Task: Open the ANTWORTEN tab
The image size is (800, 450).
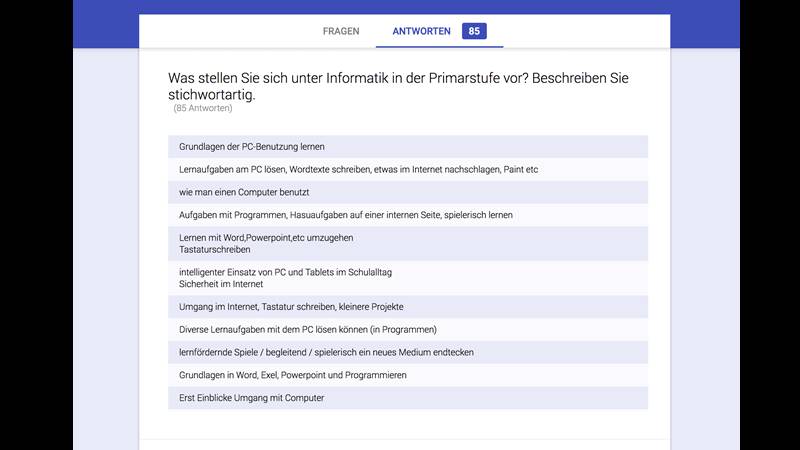Action: (421, 31)
